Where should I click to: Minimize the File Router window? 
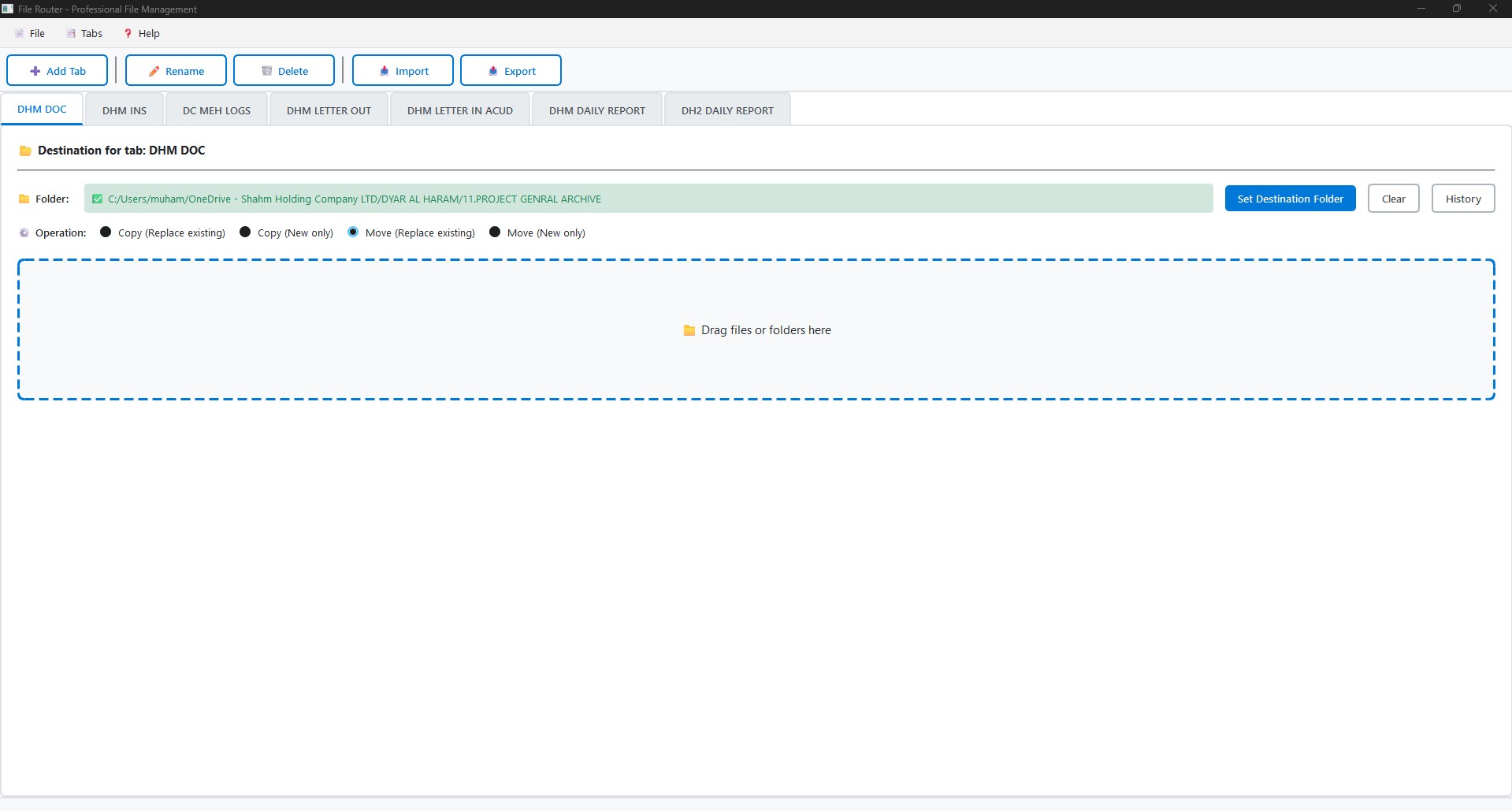[1421, 9]
